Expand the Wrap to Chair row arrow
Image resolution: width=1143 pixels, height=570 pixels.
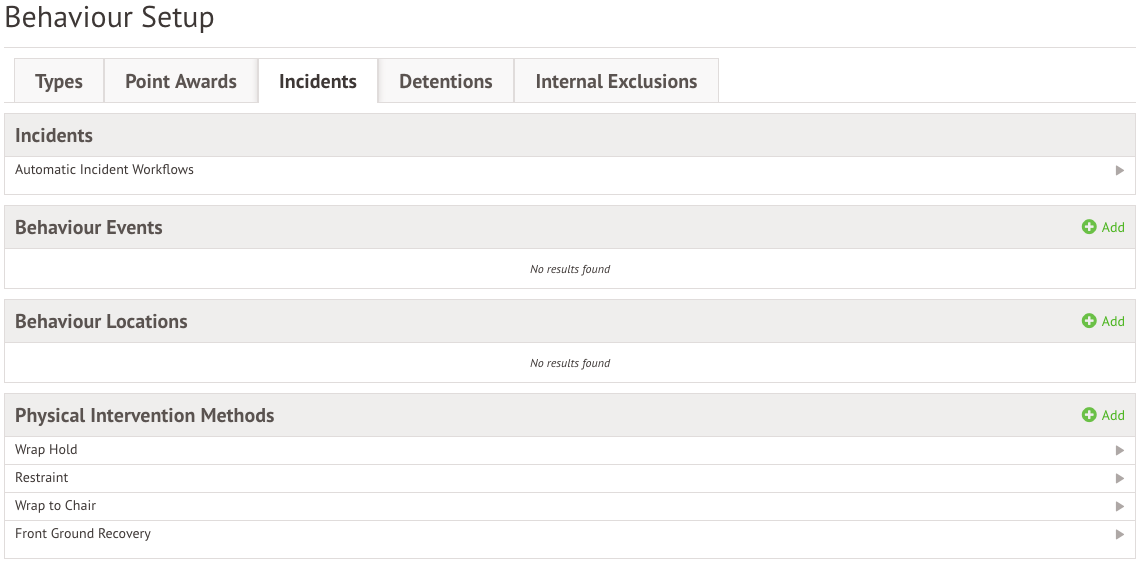pos(1120,507)
